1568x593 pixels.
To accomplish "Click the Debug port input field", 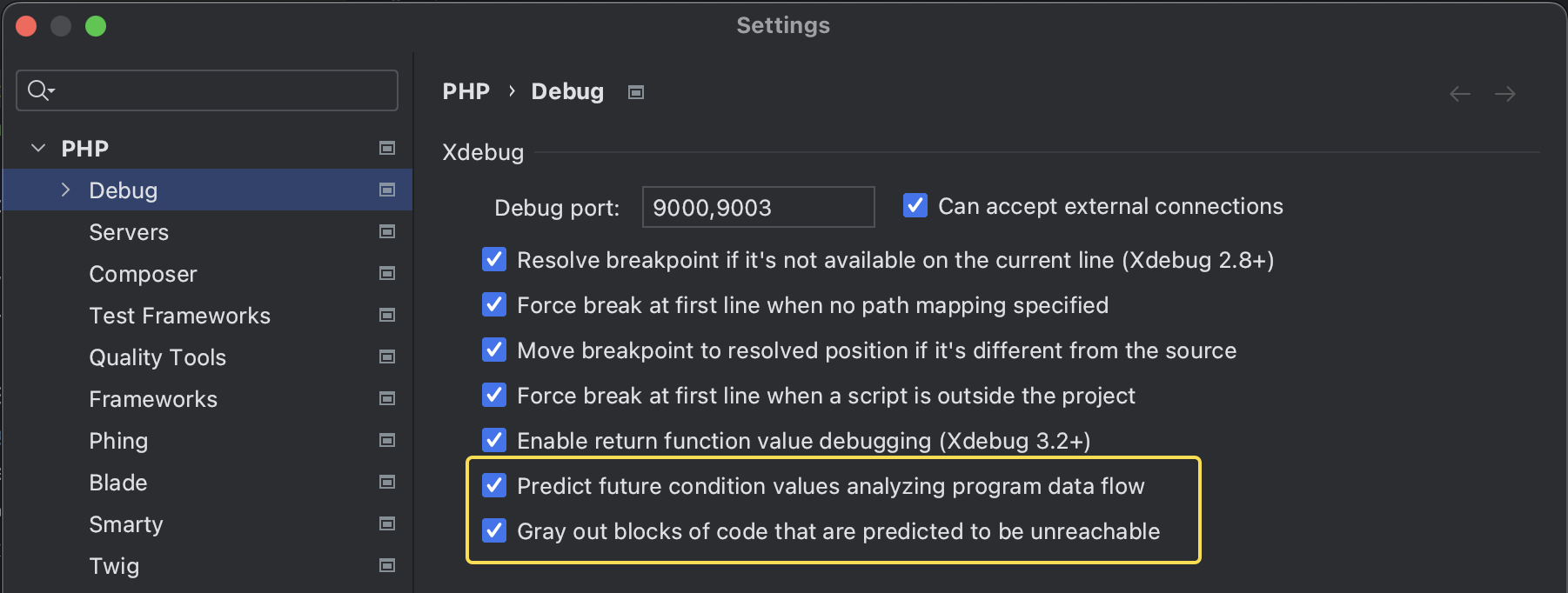I will 758,207.
